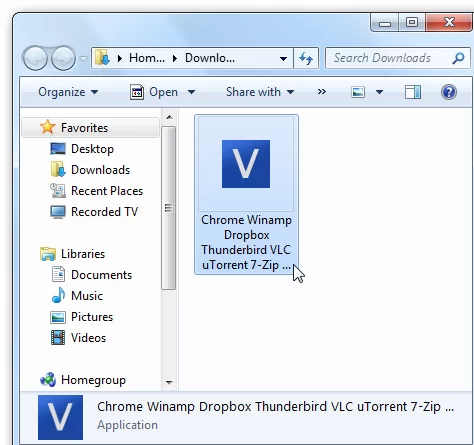Click the Pictures library icon
Screen dimensions: 474x445
(x=58, y=317)
